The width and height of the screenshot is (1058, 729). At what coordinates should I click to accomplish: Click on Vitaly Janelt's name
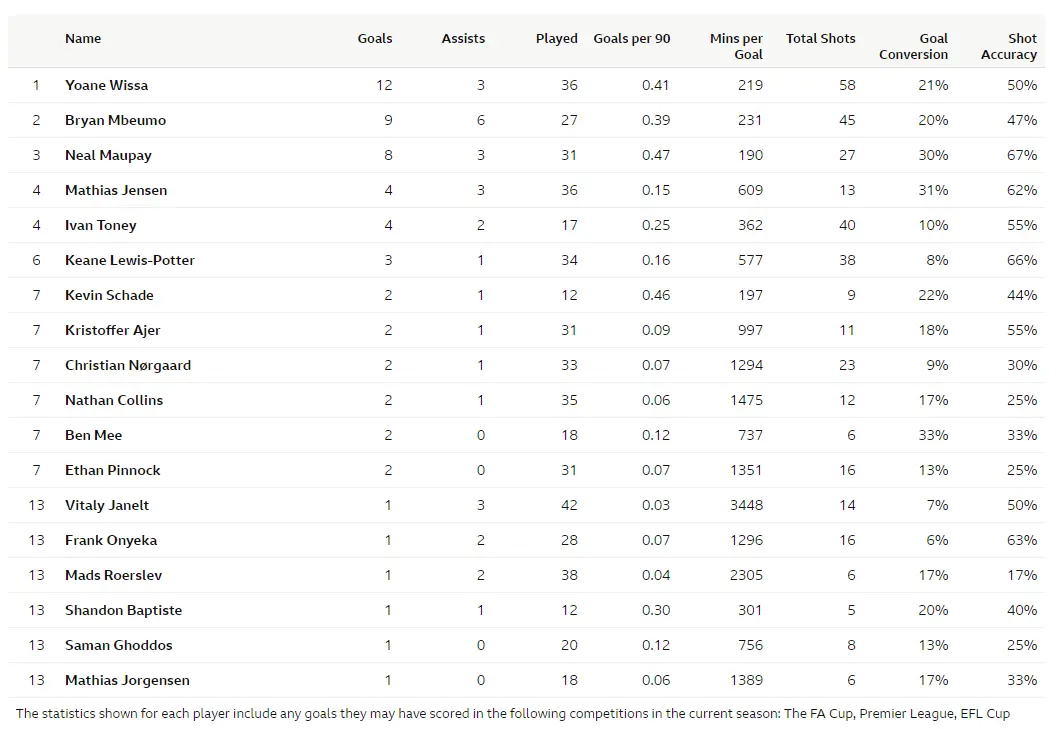click(107, 505)
